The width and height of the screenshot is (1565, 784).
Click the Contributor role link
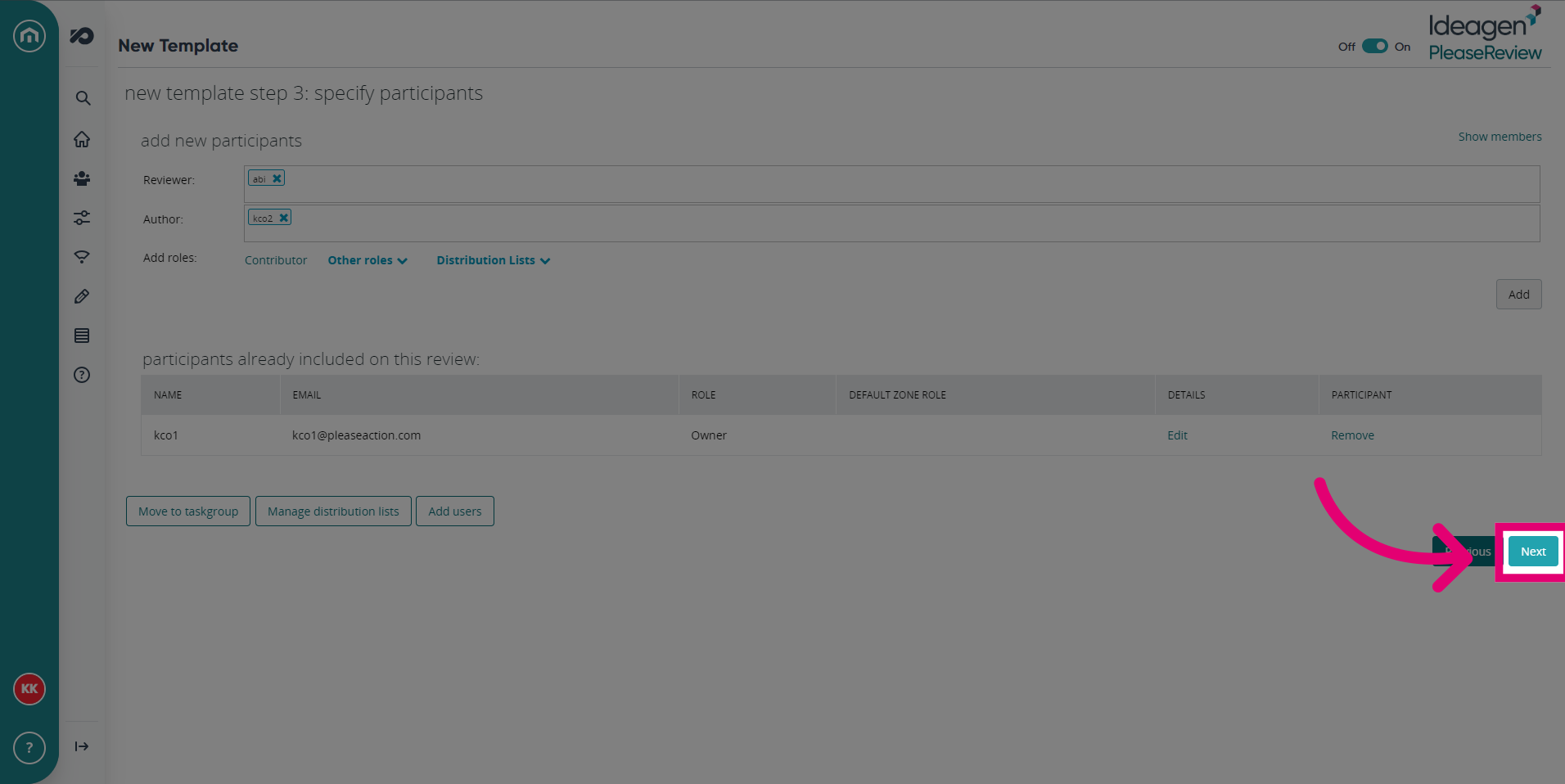276,260
